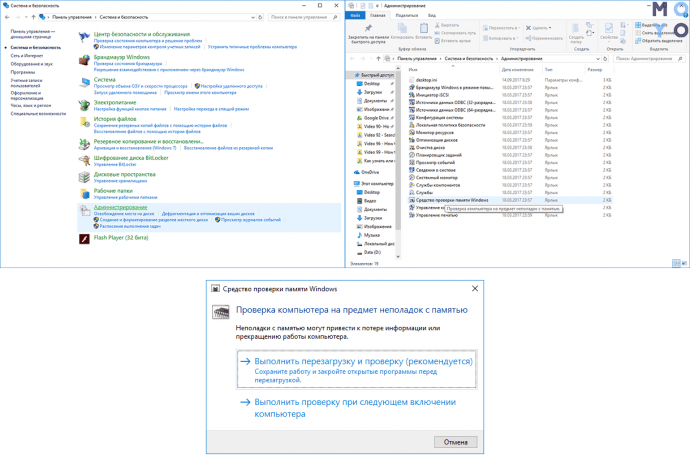Viewport: 690px width, 466px height.
Task: Click the История файлов icon
Action: (84, 122)
